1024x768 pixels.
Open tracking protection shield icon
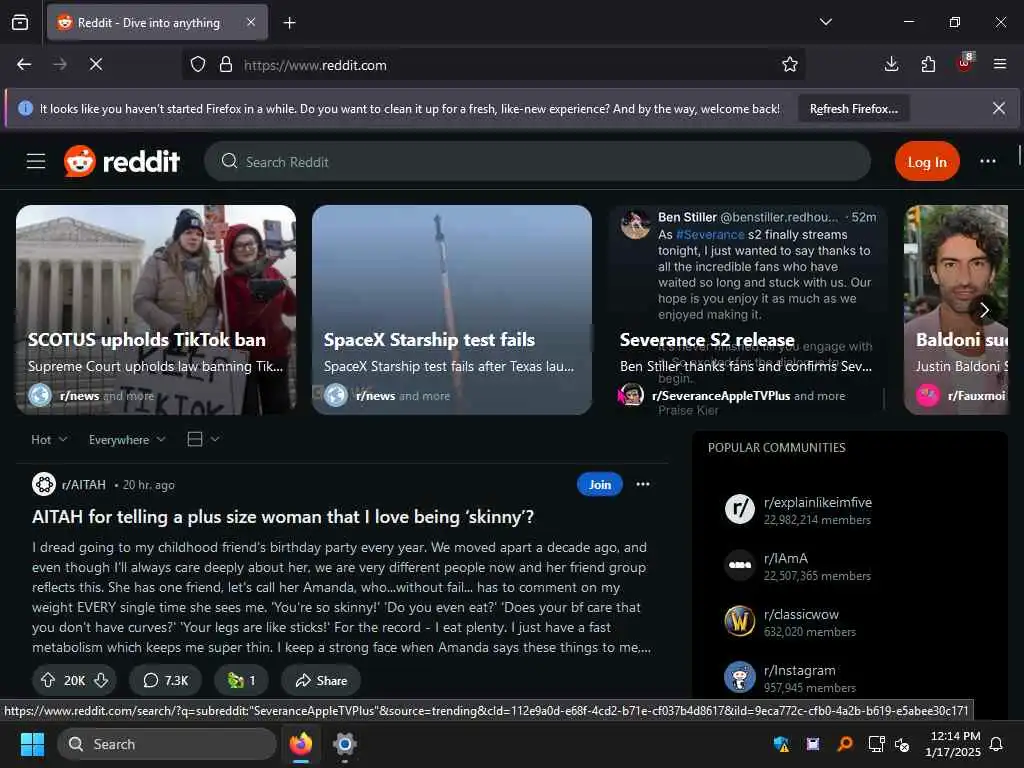pos(198,65)
